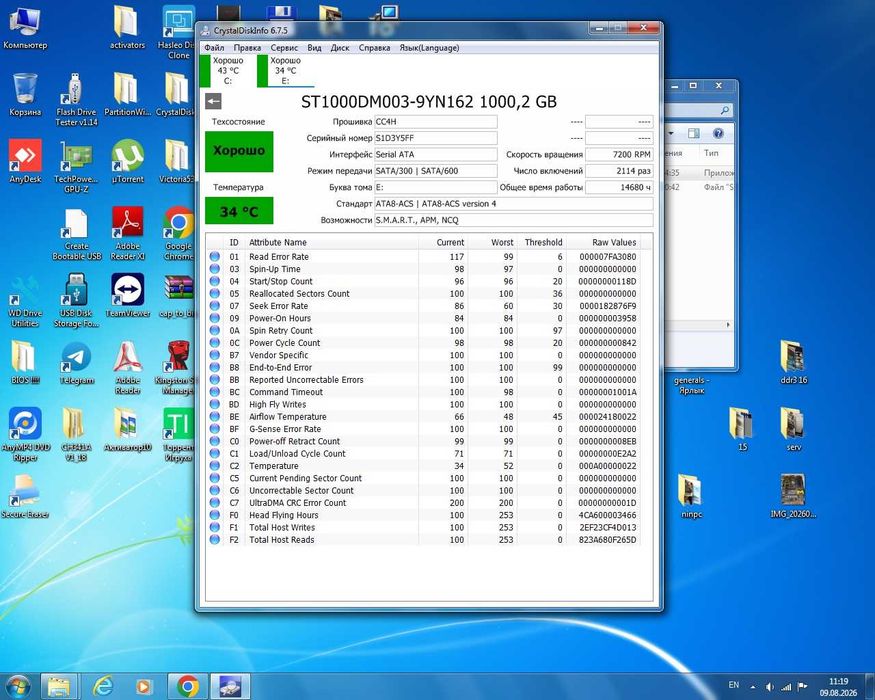Open the Google Chrome desktop shortcut
The width and height of the screenshot is (875, 700).
tap(179, 233)
